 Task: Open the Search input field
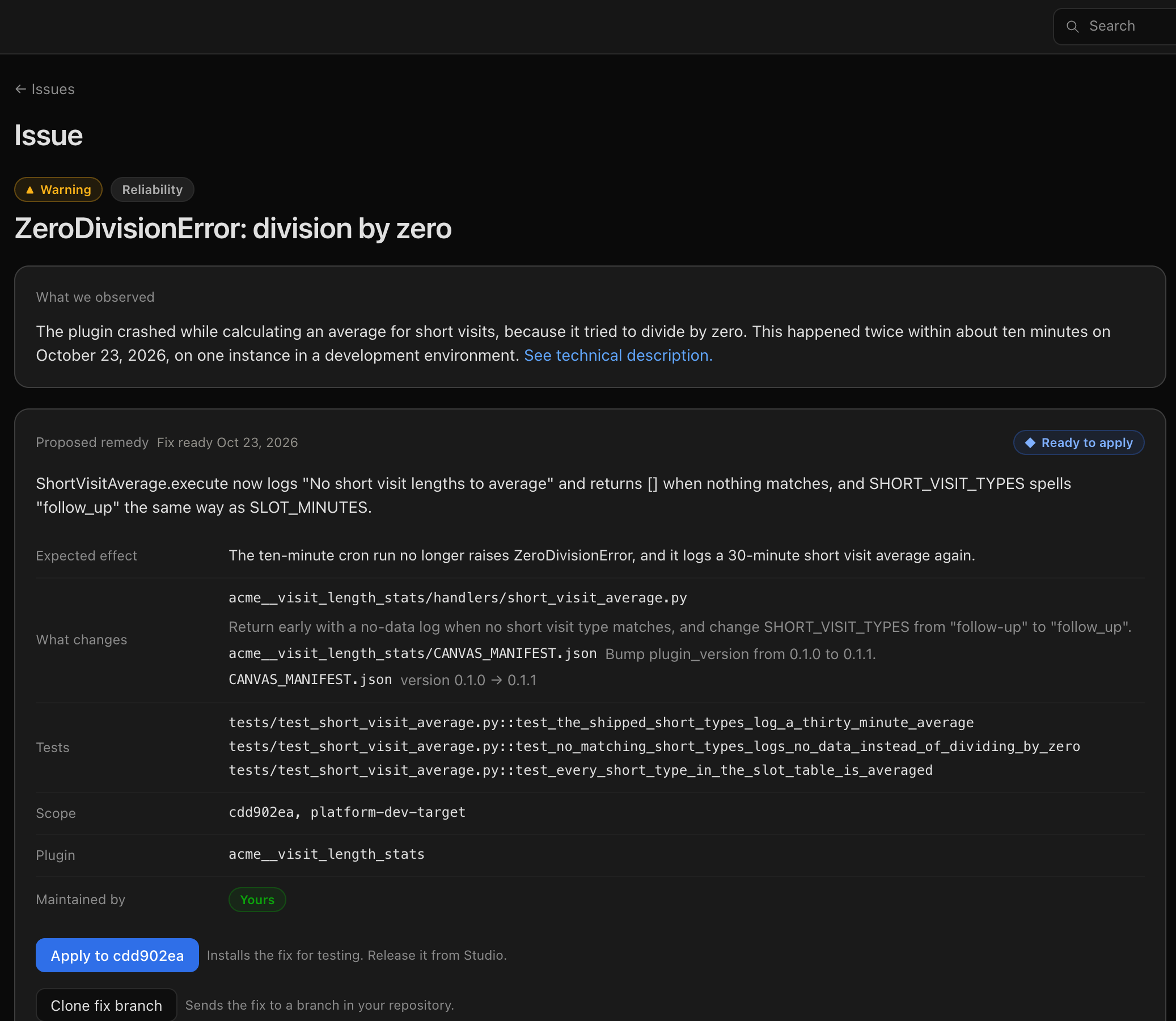pyautogui.click(x=1115, y=26)
